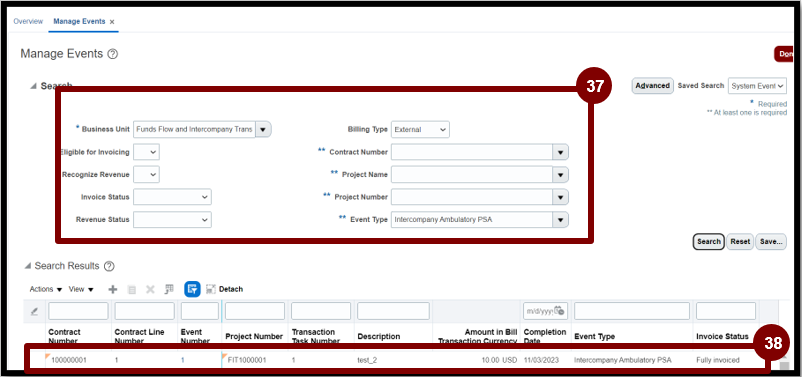Open Recognize Revenue dropdown

(x=146, y=175)
